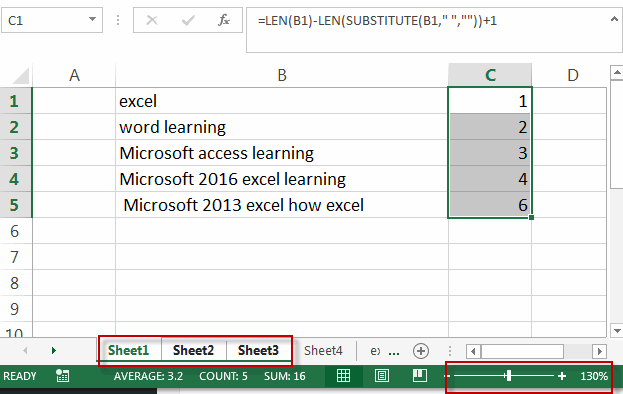The image size is (623, 394).
Task: Select column D header
Action: click(573, 75)
